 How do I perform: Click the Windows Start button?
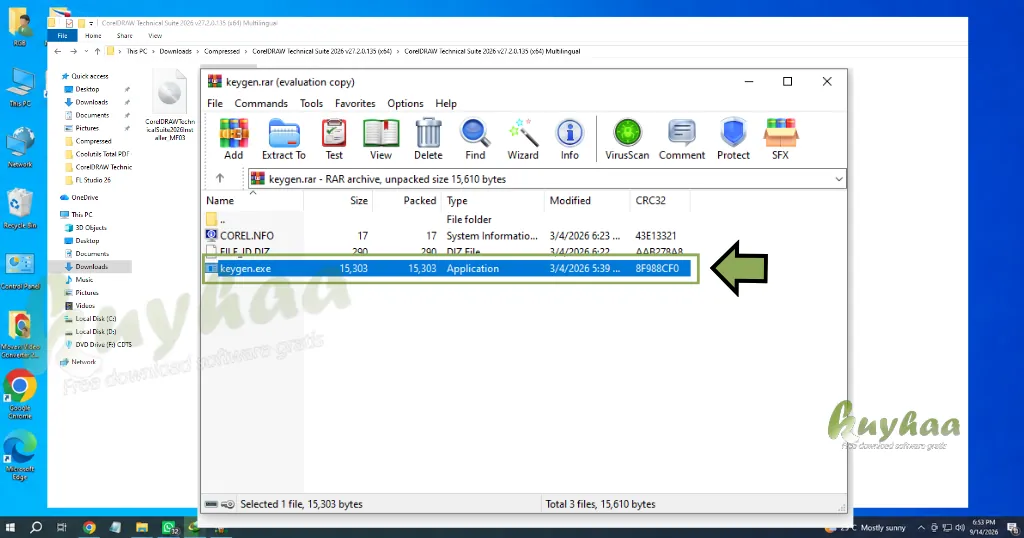(x=10, y=527)
